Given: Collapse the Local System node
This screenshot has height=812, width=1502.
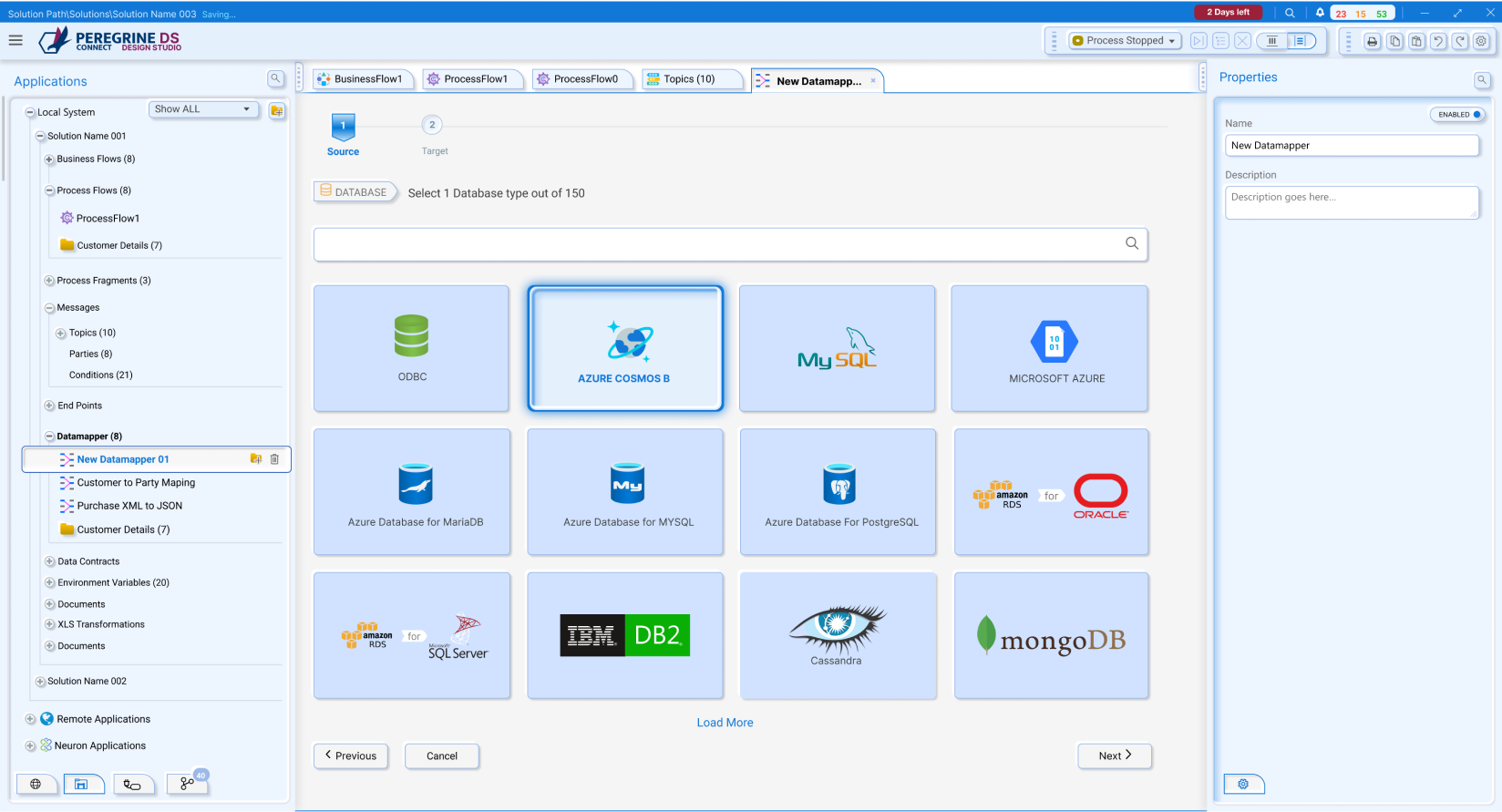Looking at the screenshot, I should click(30, 112).
